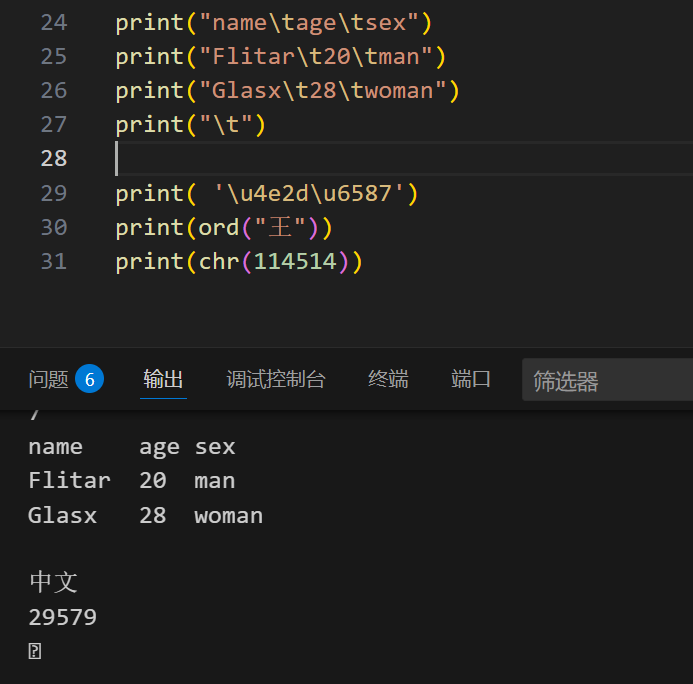Click the ord function call on line 30
The height and width of the screenshot is (684, 693).
pyautogui.click(x=218, y=228)
